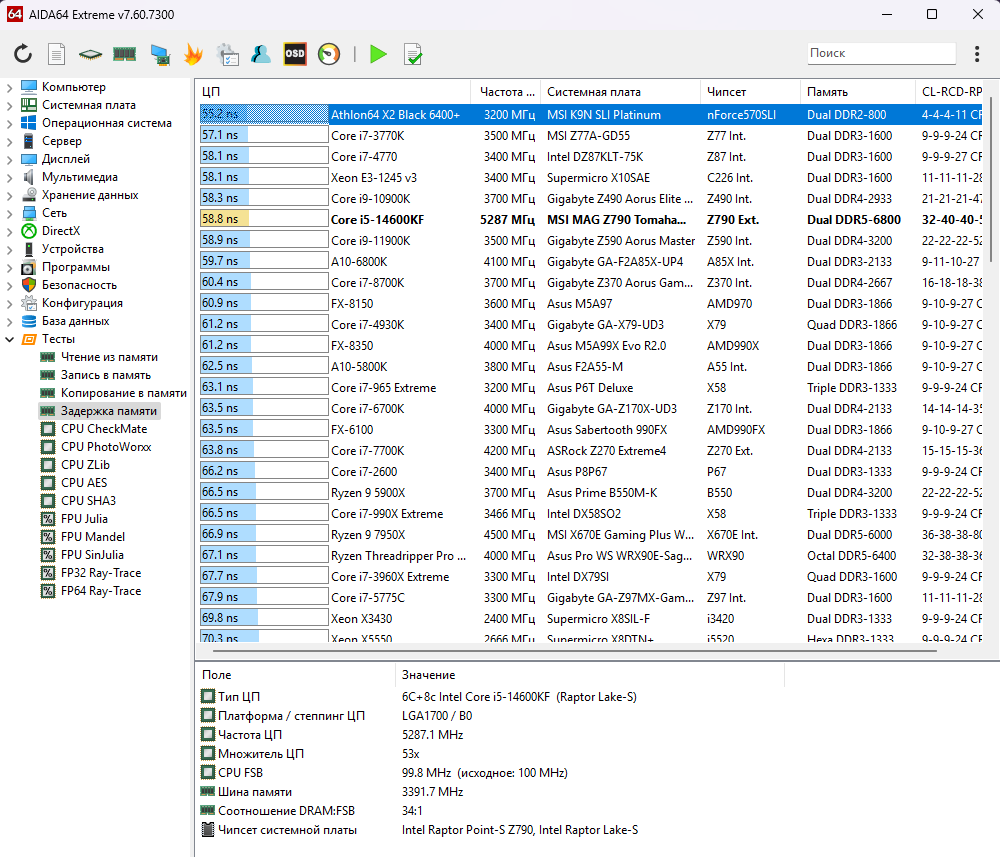Open the CPU CheckMate benchmark
Image resolution: width=1000 pixels, height=857 pixels.
click(x=104, y=429)
